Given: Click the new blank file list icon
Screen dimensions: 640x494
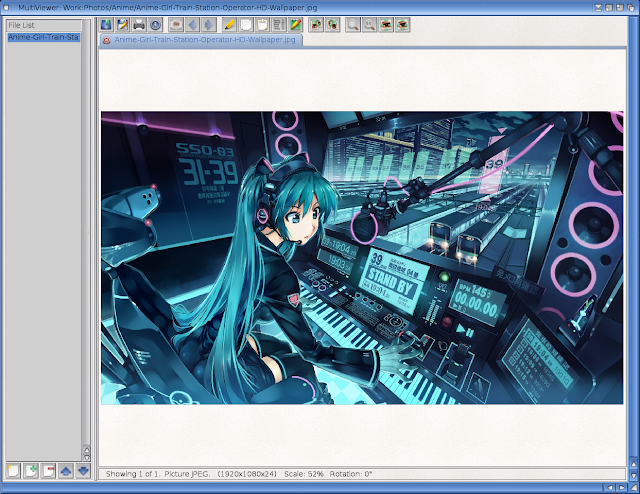Looking at the screenshot, I should [x=13, y=471].
